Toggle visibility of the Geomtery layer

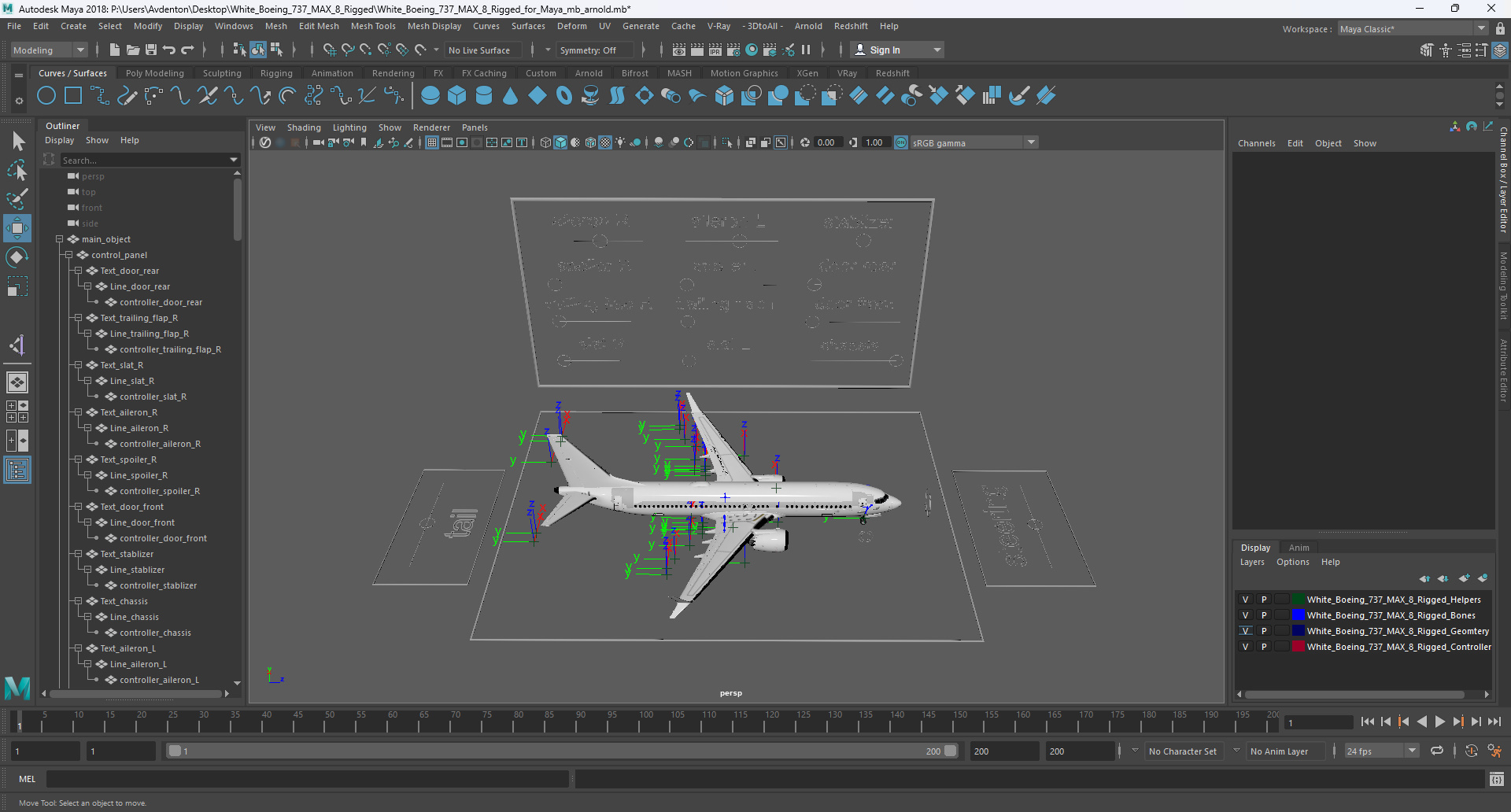(1245, 631)
